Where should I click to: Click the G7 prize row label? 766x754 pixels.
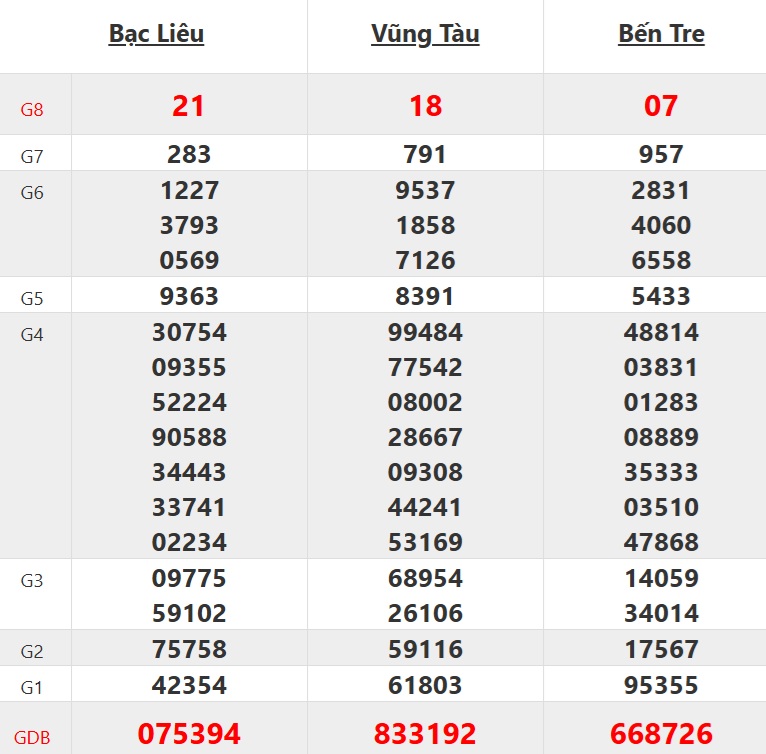pos(32,156)
